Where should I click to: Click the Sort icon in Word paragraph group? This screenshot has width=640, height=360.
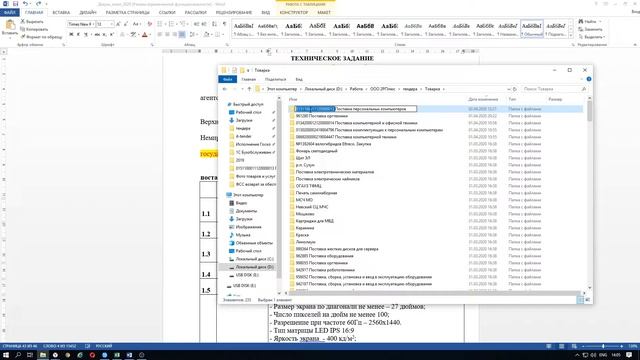pyautogui.click(x=215, y=24)
